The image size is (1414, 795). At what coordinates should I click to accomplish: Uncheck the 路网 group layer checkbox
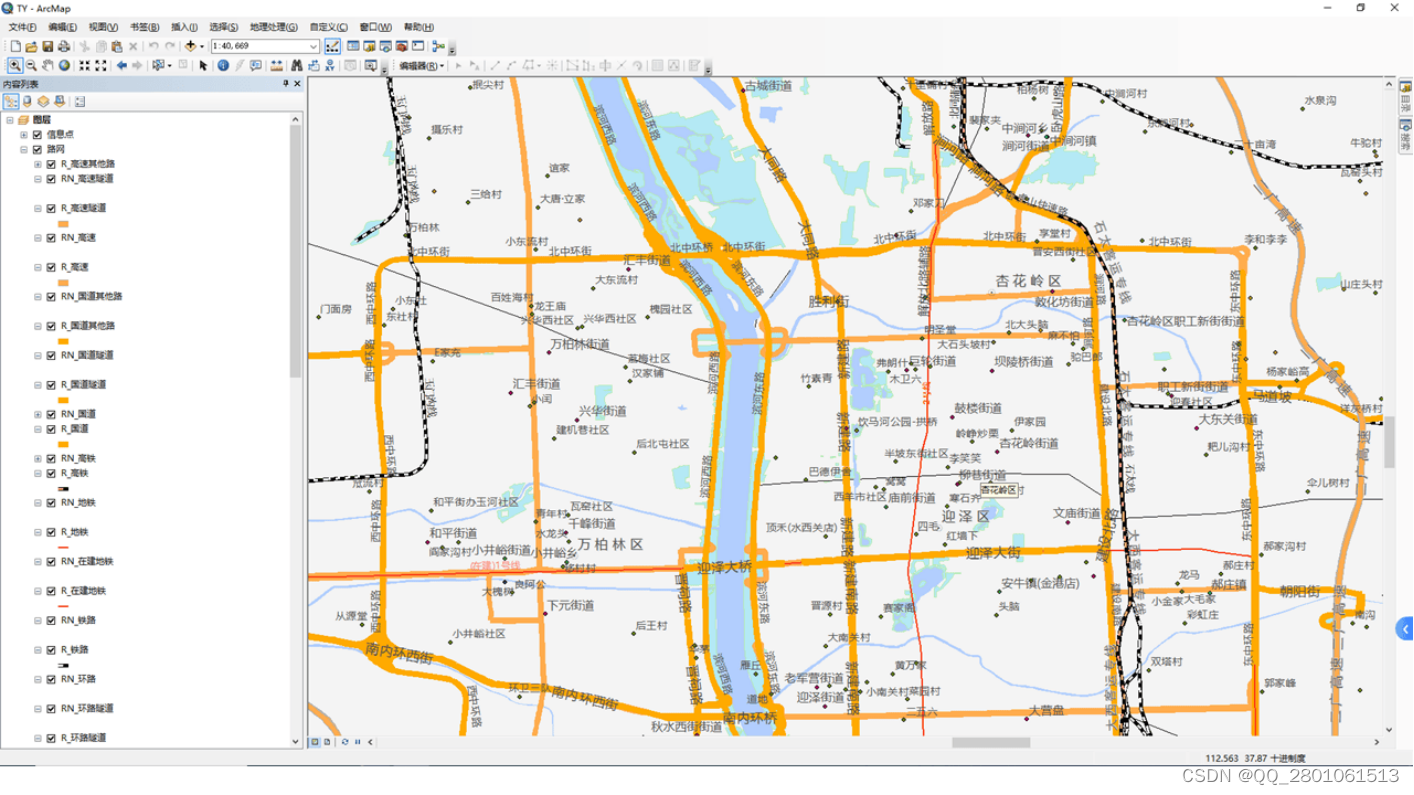point(37,149)
